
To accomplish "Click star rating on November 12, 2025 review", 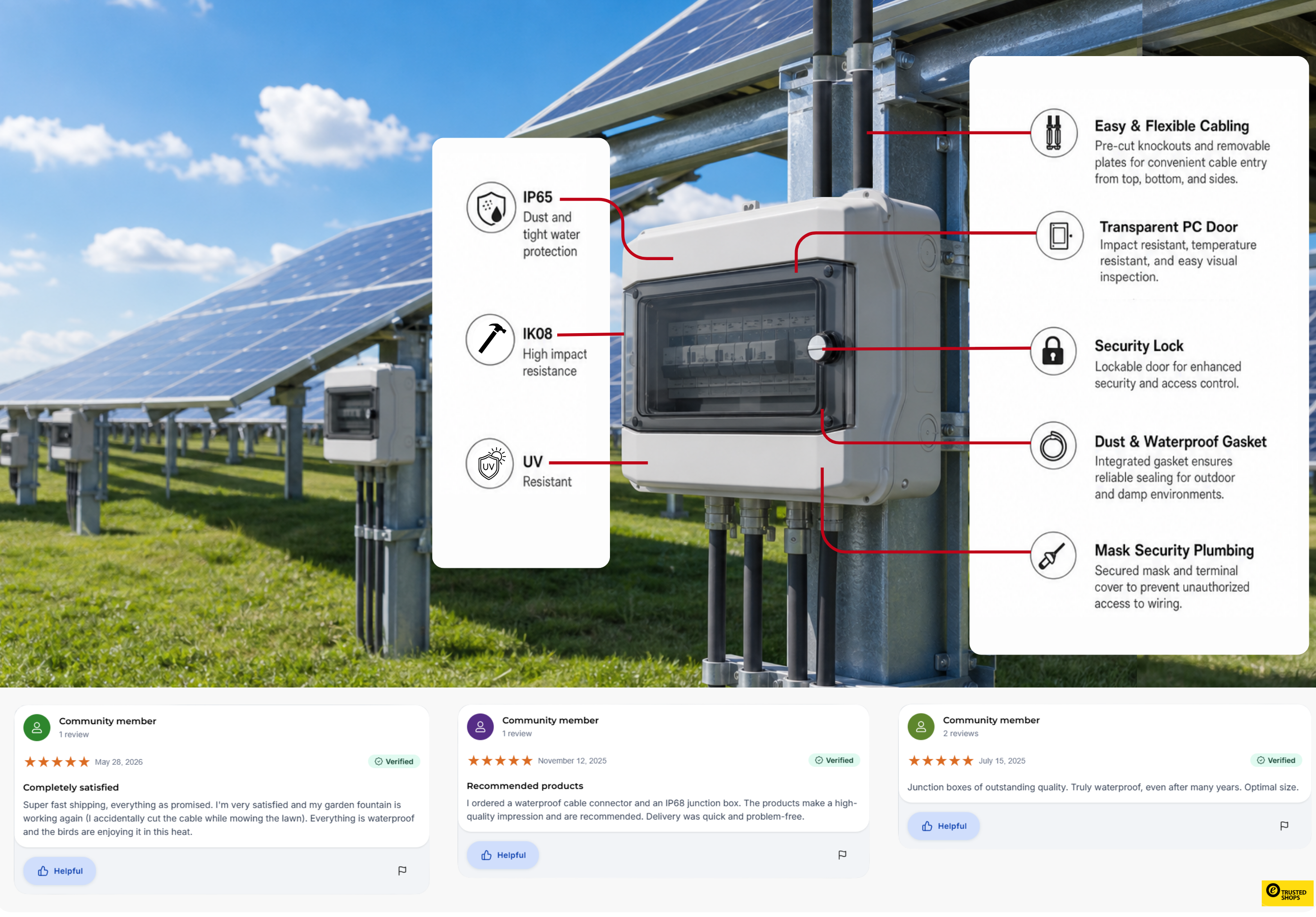I will (500, 761).
